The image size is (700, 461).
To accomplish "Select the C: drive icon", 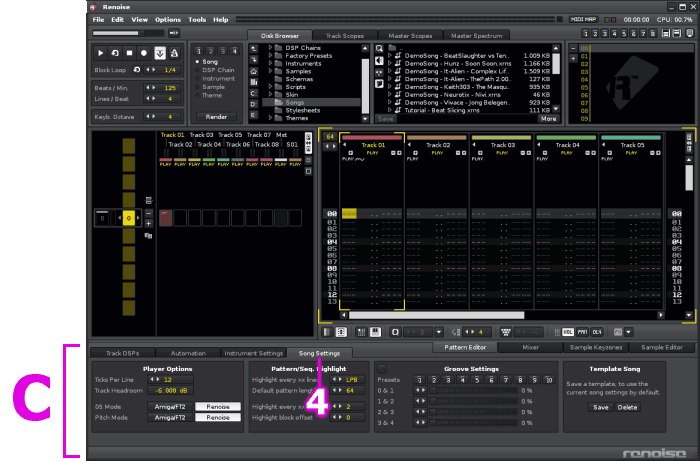I will 254,93.
